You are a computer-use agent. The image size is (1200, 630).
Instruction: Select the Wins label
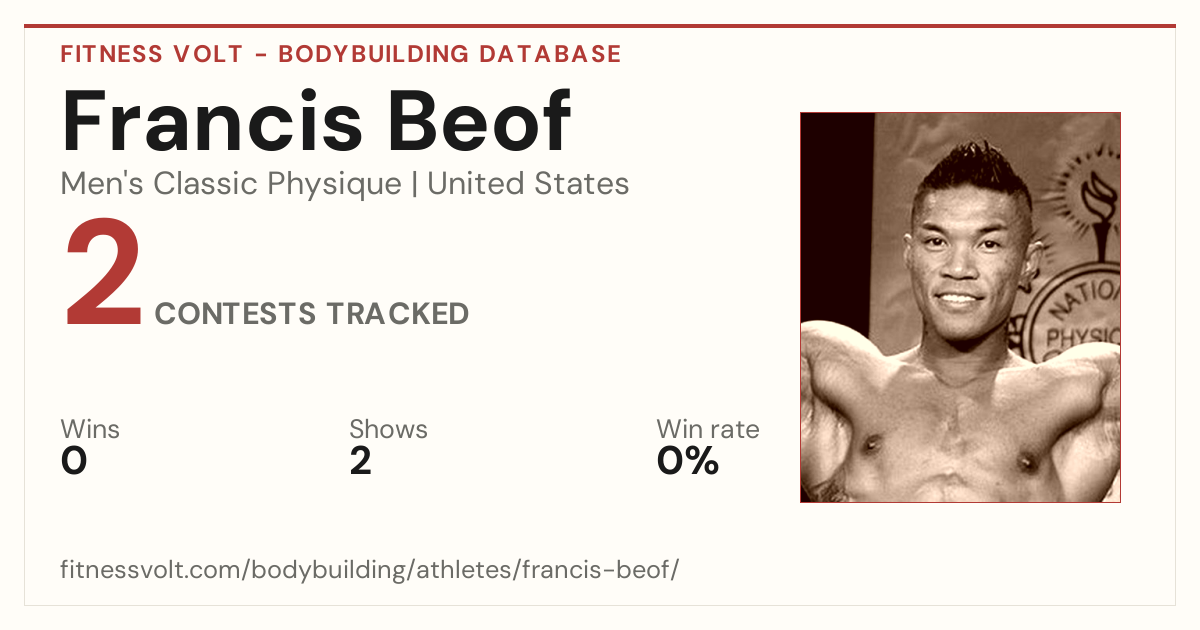pos(90,429)
